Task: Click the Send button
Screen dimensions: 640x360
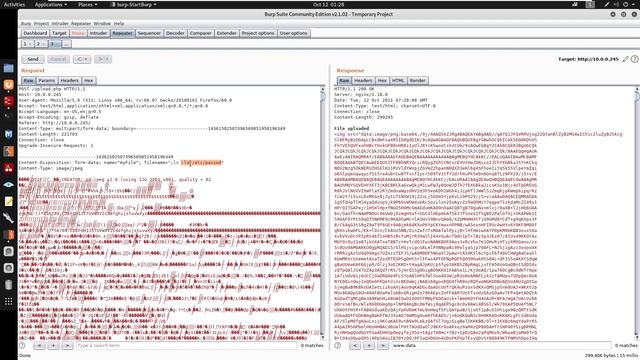Action: pos(33,59)
